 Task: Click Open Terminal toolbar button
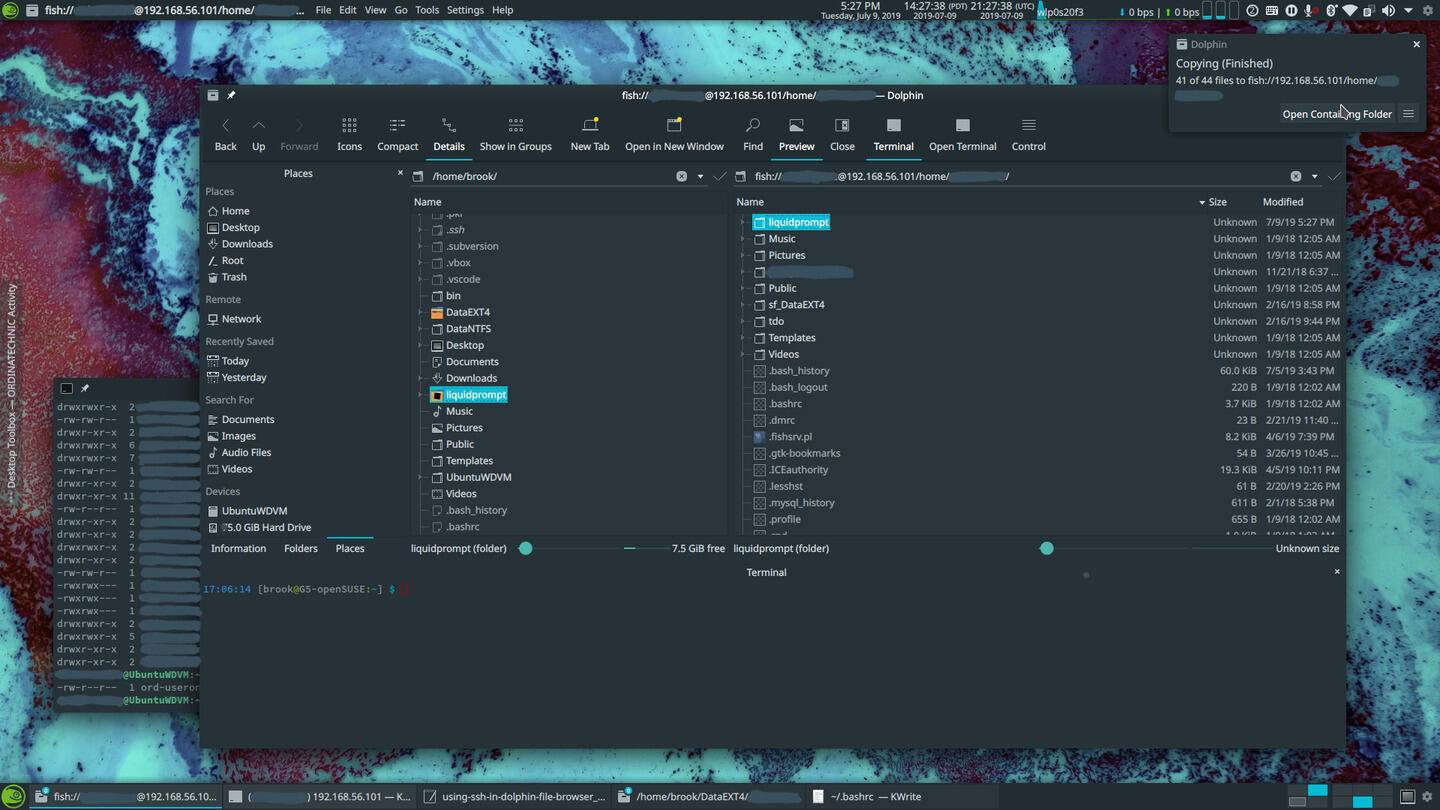click(x=962, y=134)
